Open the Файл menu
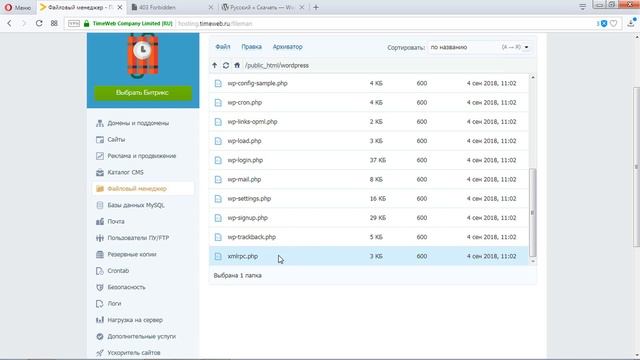The height and width of the screenshot is (360, 640). point(223,47)
